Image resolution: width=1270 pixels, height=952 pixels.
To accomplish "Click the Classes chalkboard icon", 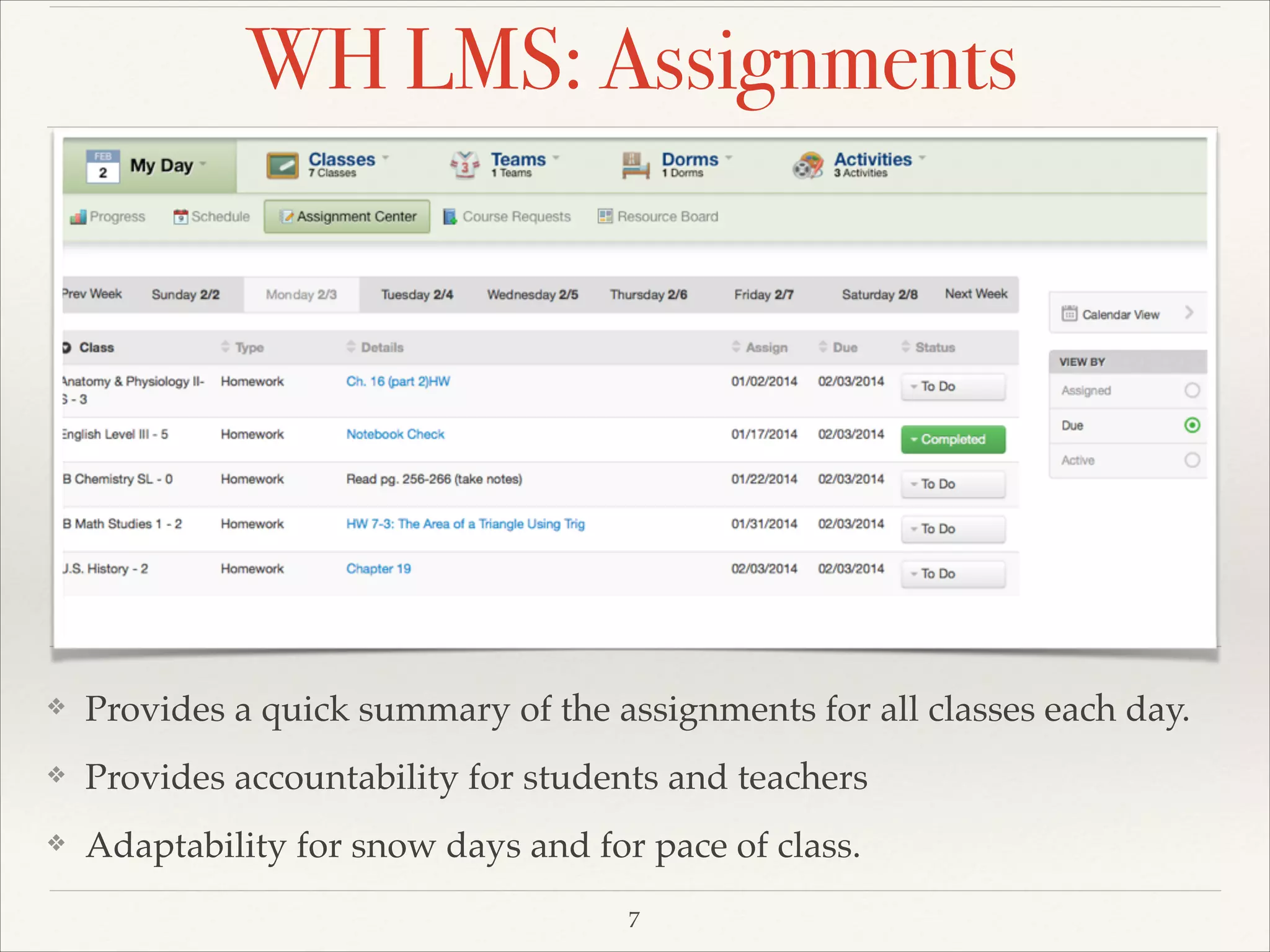I will coord(282,165).
